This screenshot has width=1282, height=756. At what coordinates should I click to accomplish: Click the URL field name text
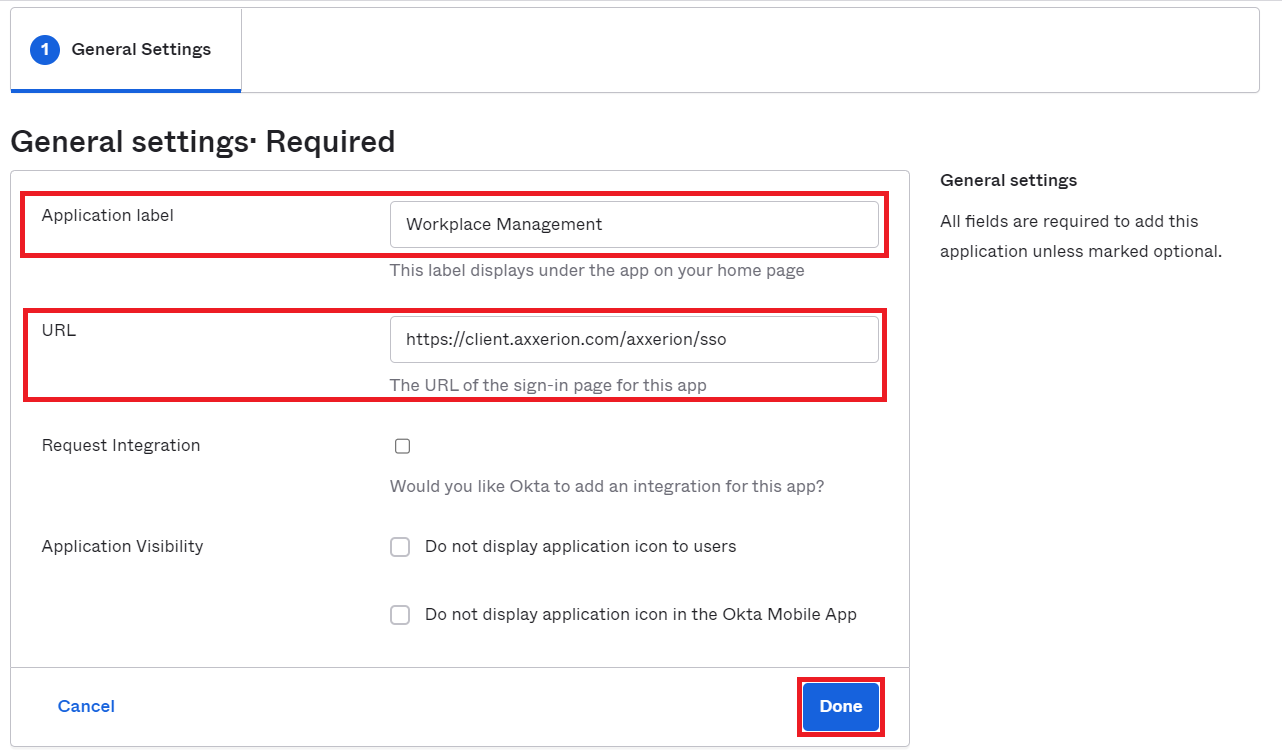59,331
